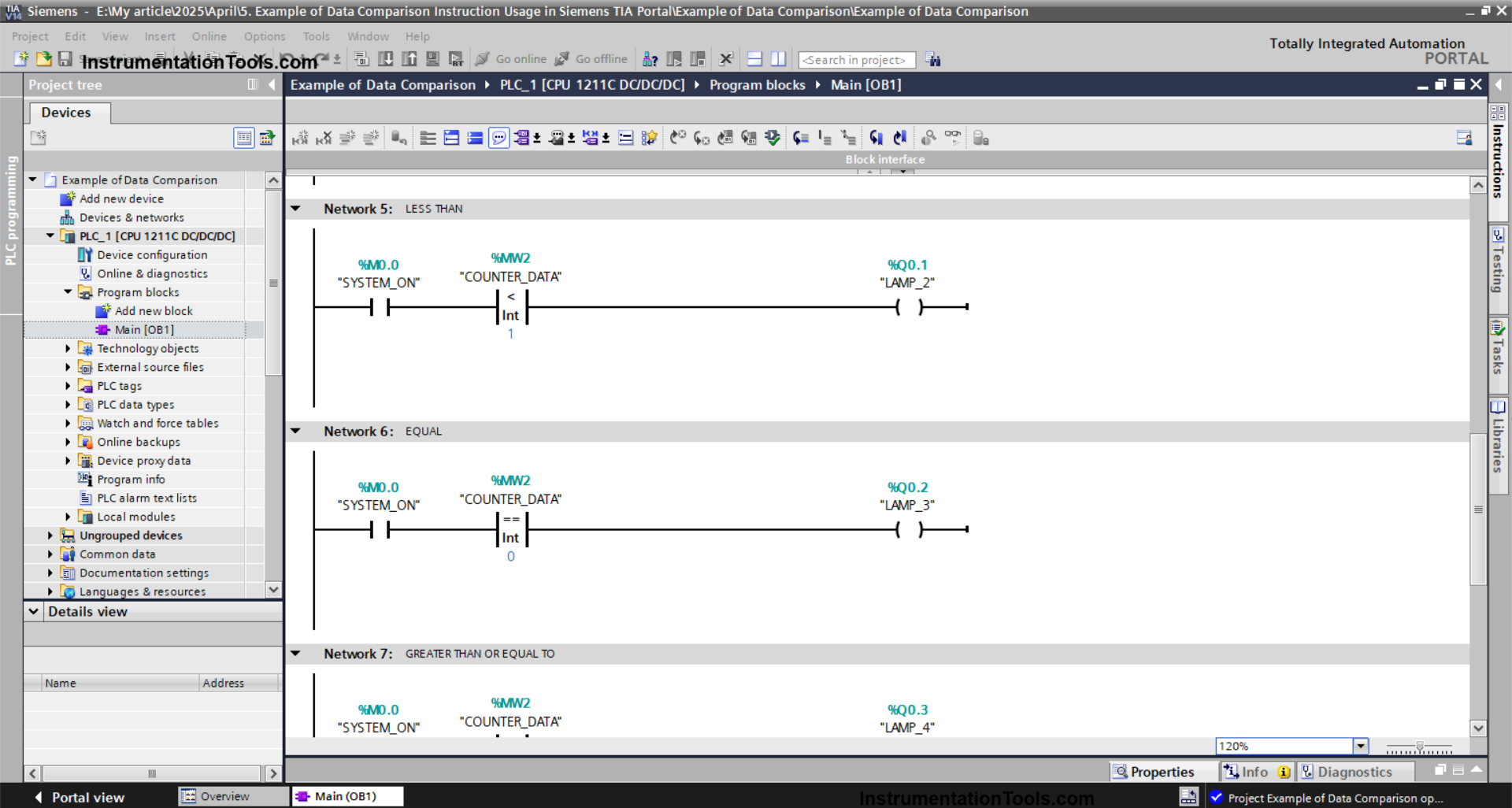
Task: Click the Search in project input field
Action: 856,60
